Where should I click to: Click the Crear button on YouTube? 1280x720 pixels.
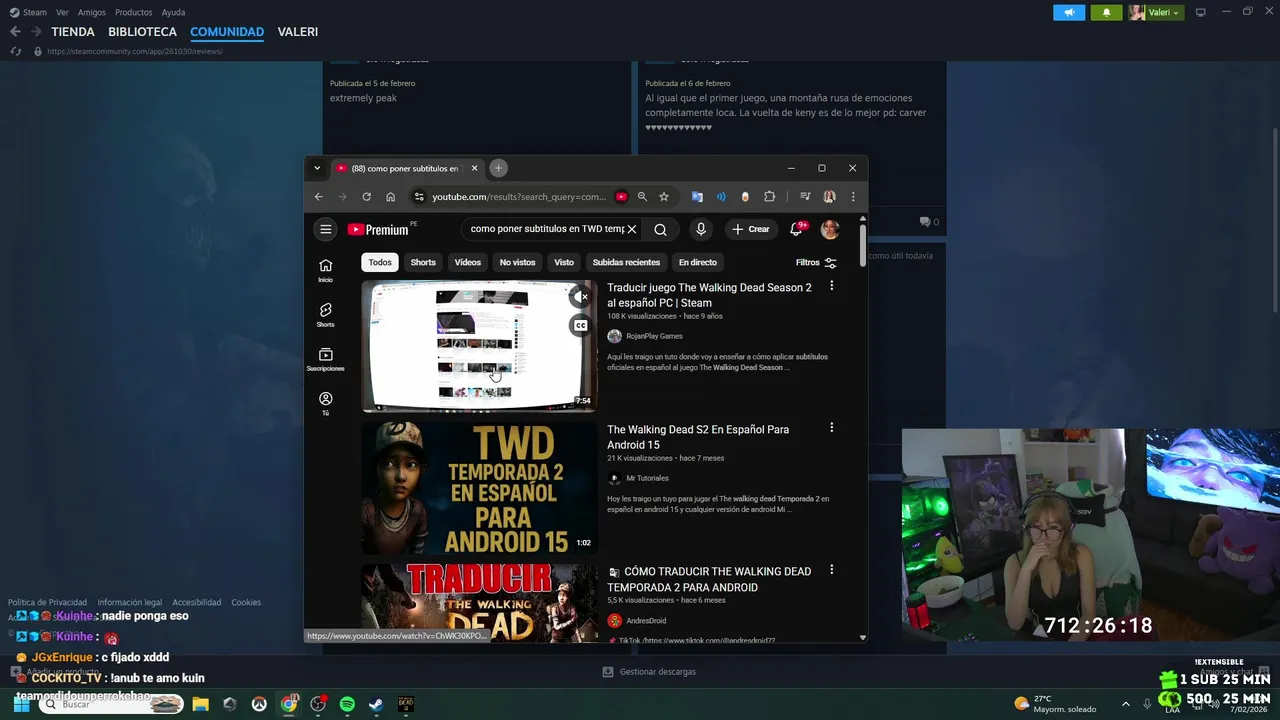751,229
